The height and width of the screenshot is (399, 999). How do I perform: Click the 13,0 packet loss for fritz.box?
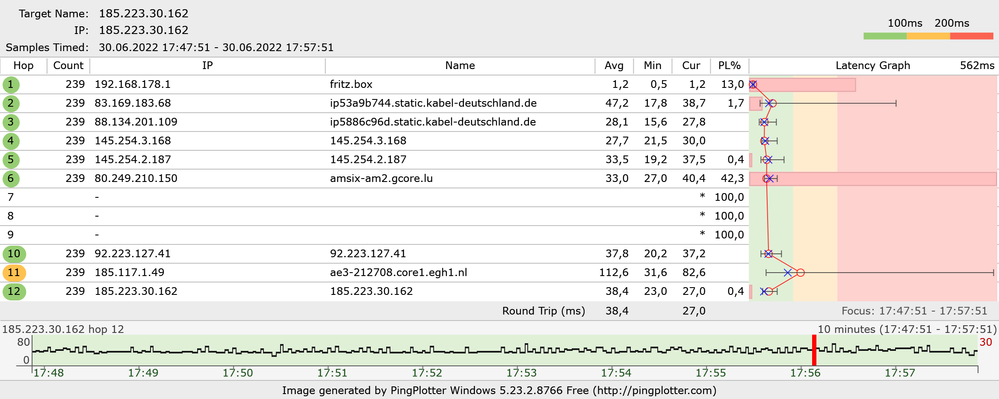[x=733, y=84]
